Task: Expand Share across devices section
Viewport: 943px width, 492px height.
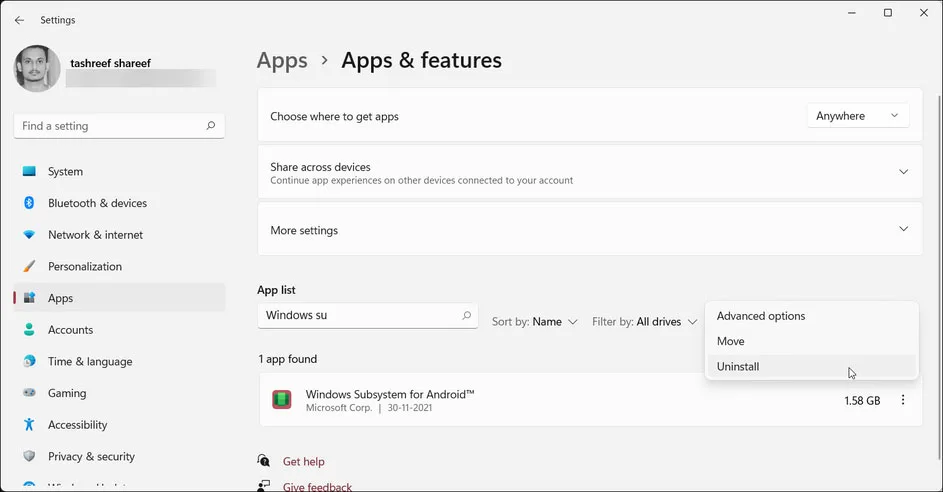Action: [590, 172]
